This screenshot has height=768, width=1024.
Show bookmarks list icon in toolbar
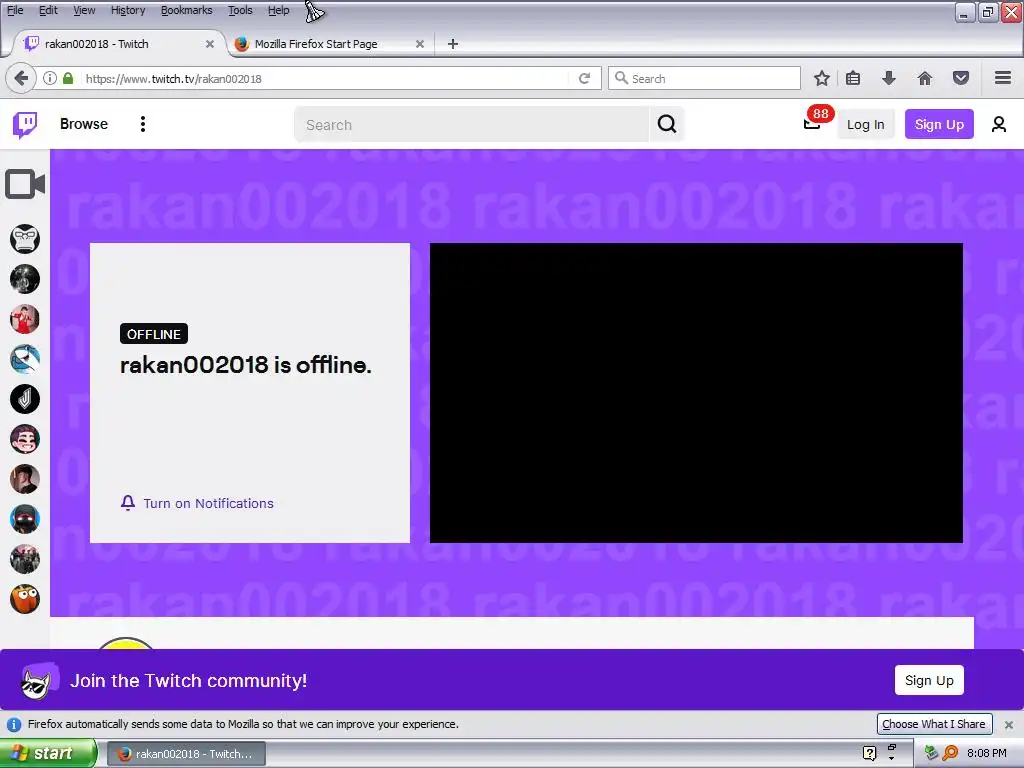[853, 78]
